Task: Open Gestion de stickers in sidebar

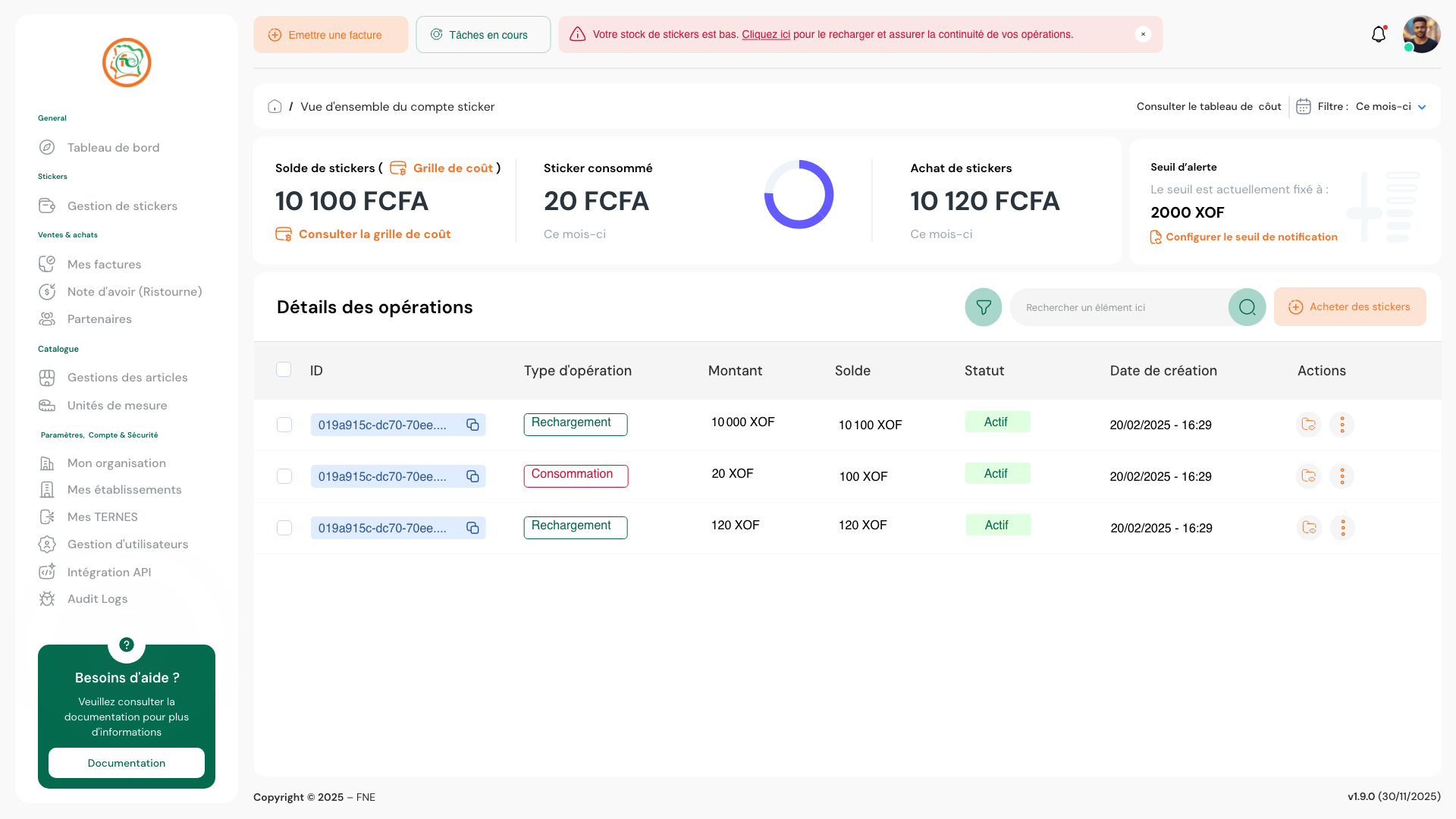Action: click(122, 206)
